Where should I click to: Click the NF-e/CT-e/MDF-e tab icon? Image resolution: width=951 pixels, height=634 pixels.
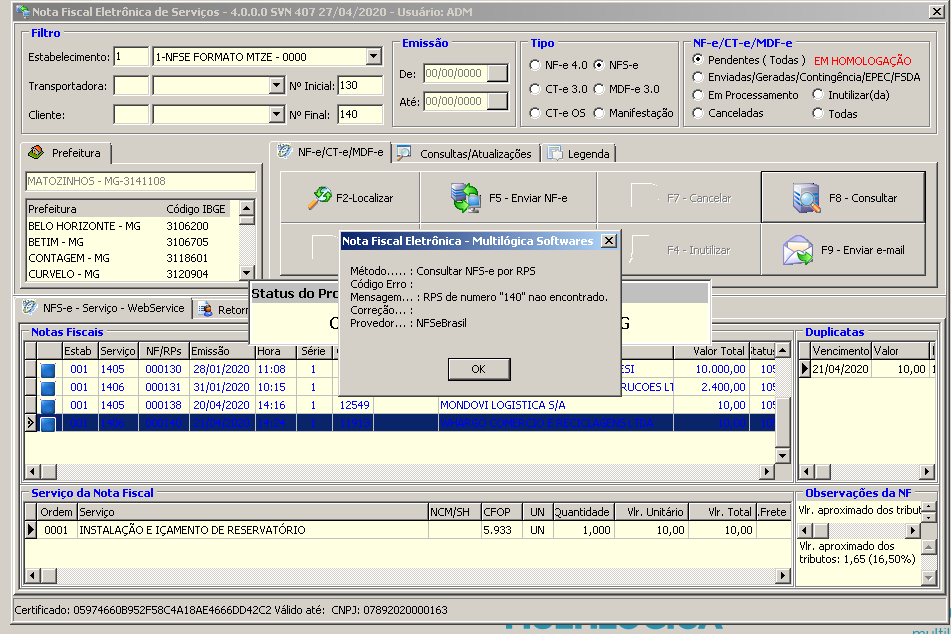[284, 152]
